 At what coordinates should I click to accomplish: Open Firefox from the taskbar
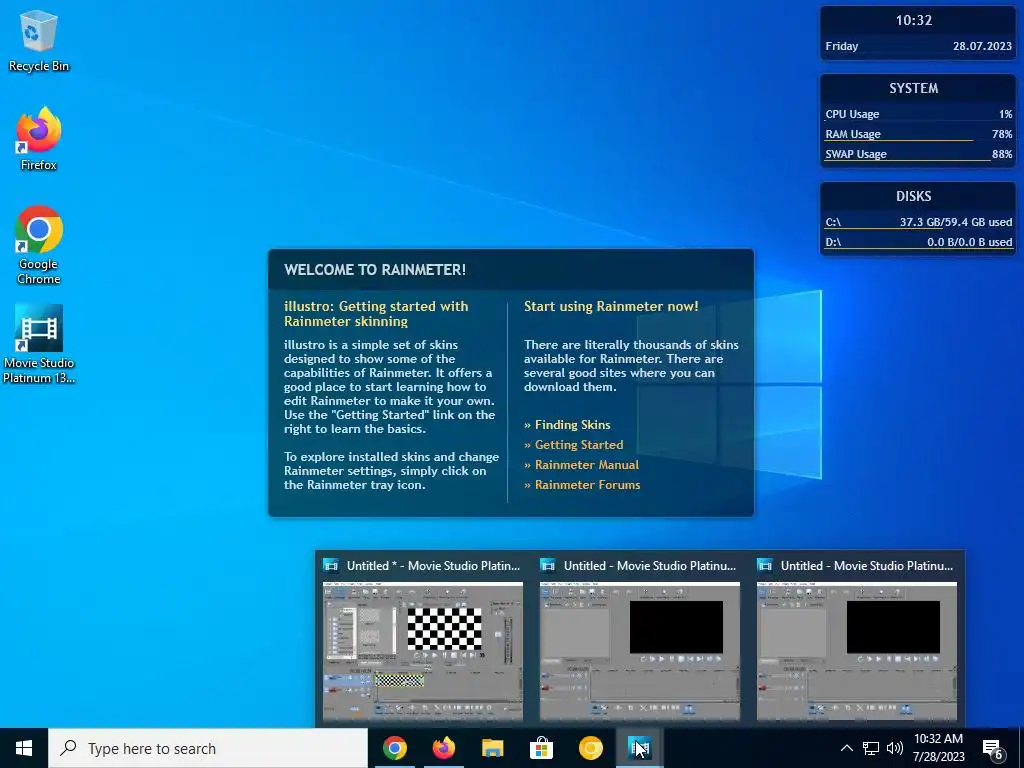click(443, 748)
